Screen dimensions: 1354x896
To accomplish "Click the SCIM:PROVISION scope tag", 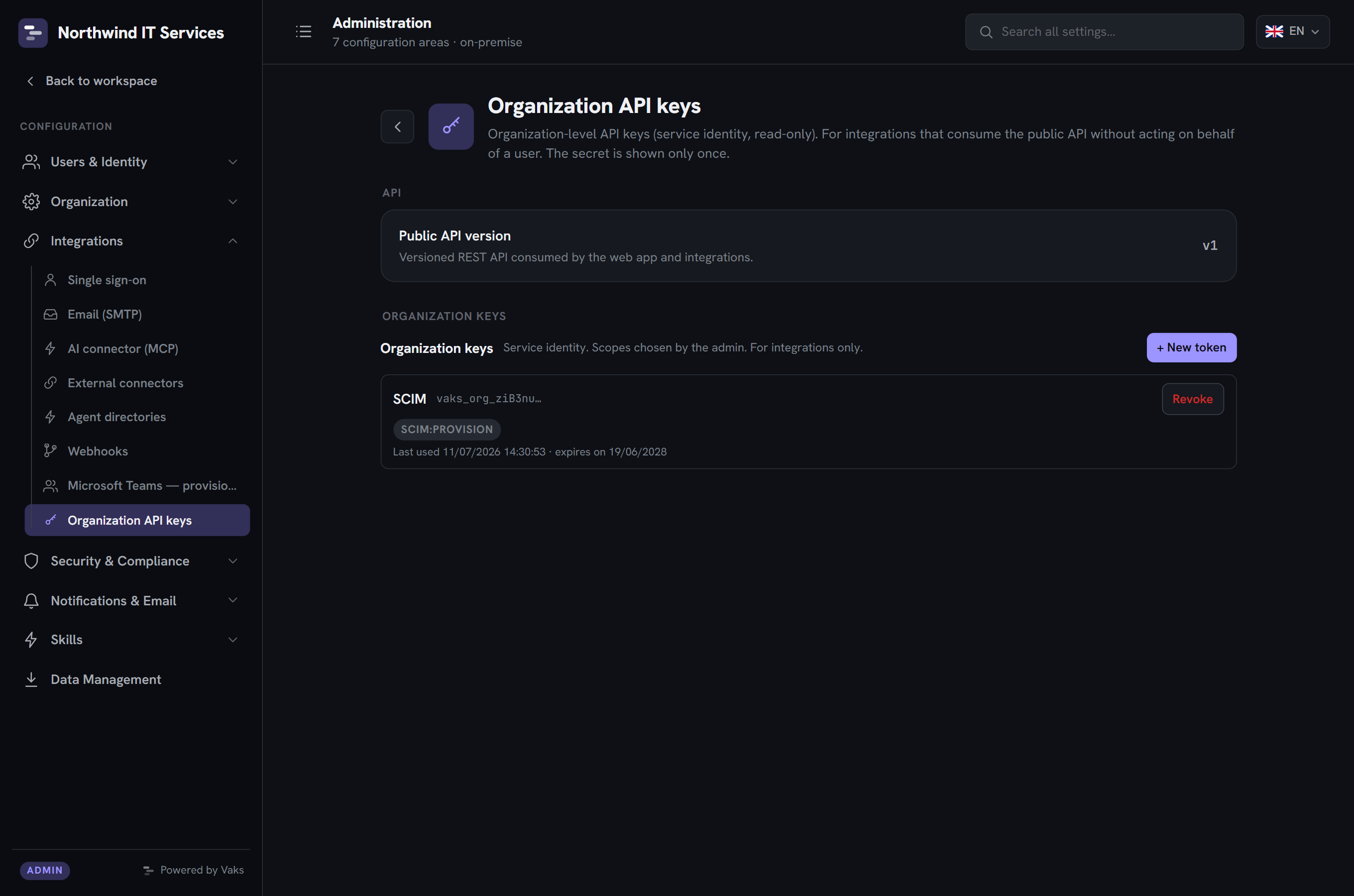I will pos(446,429).
